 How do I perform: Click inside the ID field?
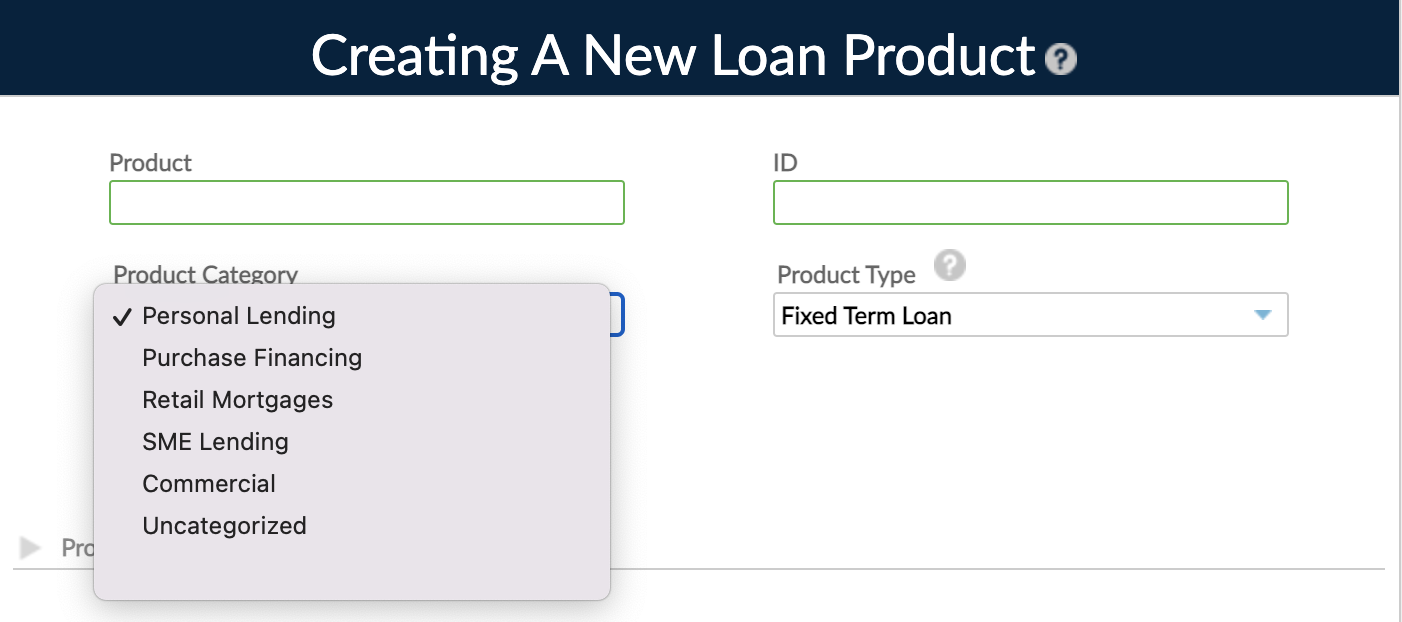coord(1030,202)
